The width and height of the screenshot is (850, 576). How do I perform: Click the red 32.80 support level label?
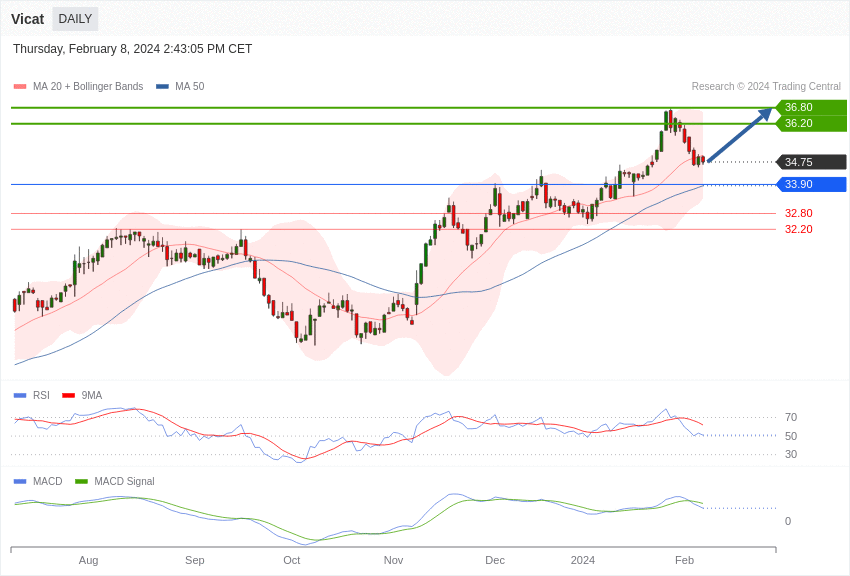[798, 213]
